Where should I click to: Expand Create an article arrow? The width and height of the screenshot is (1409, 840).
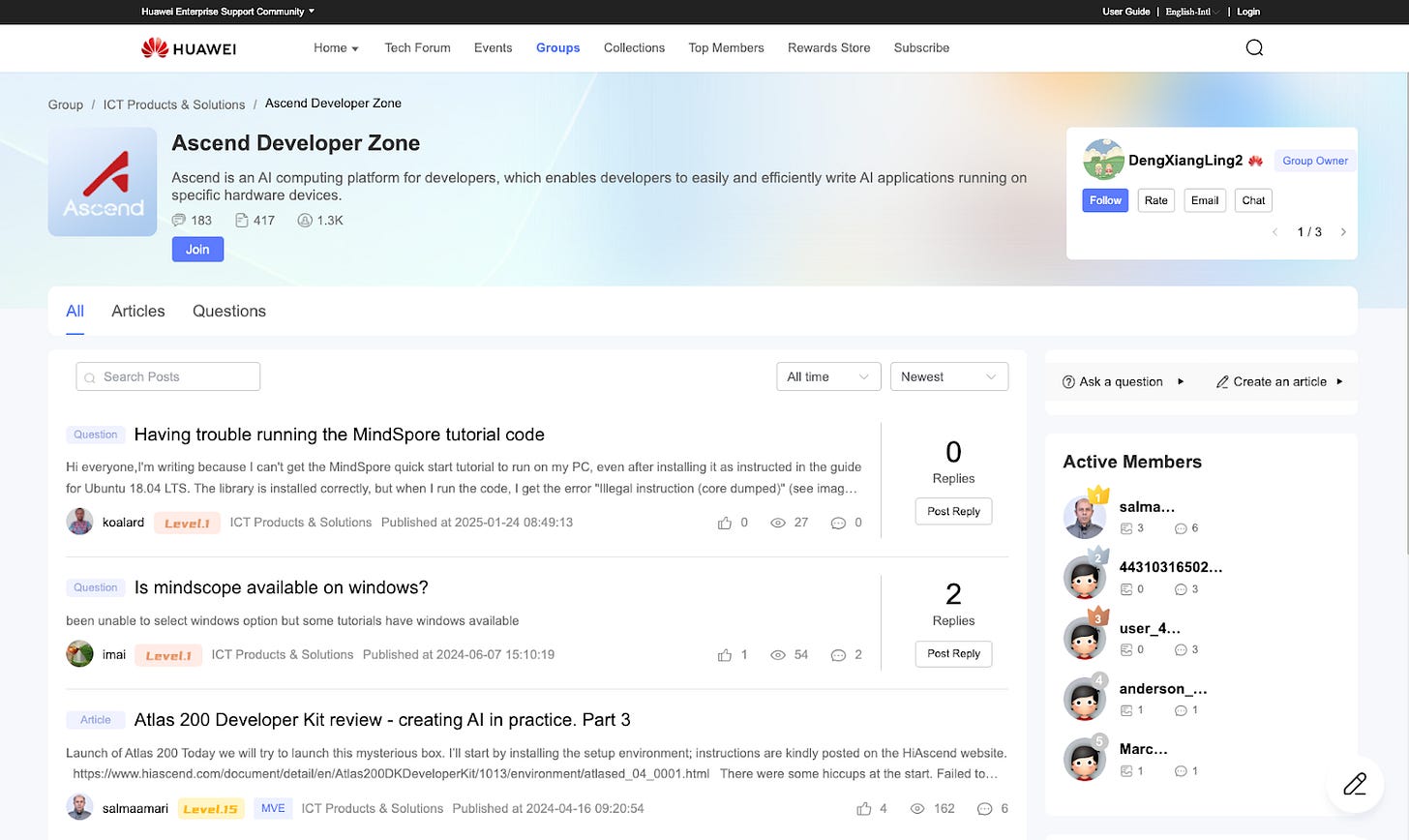[1339, 381]
